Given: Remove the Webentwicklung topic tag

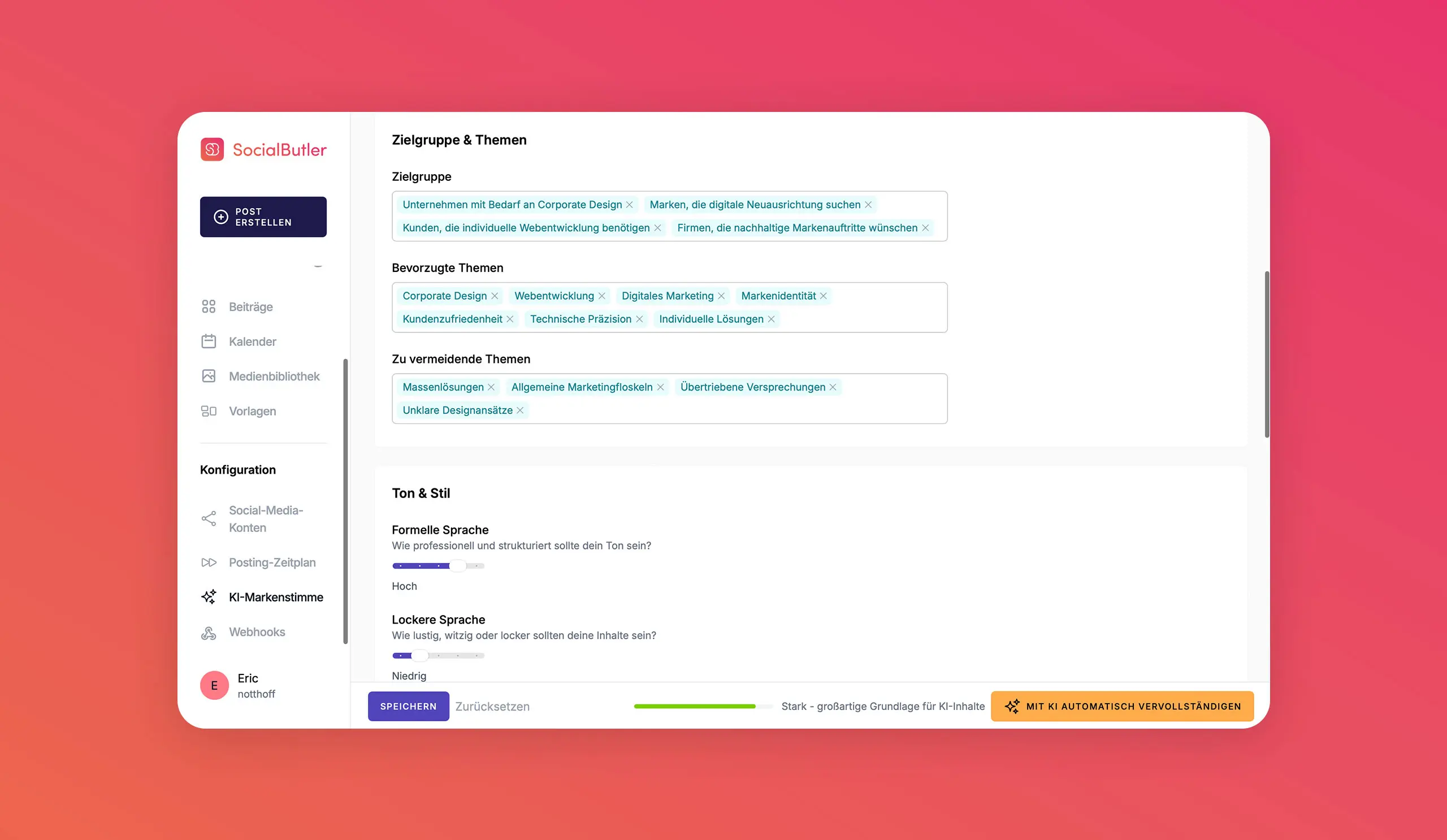Looking at the screenshot, I should click(602, 296).
